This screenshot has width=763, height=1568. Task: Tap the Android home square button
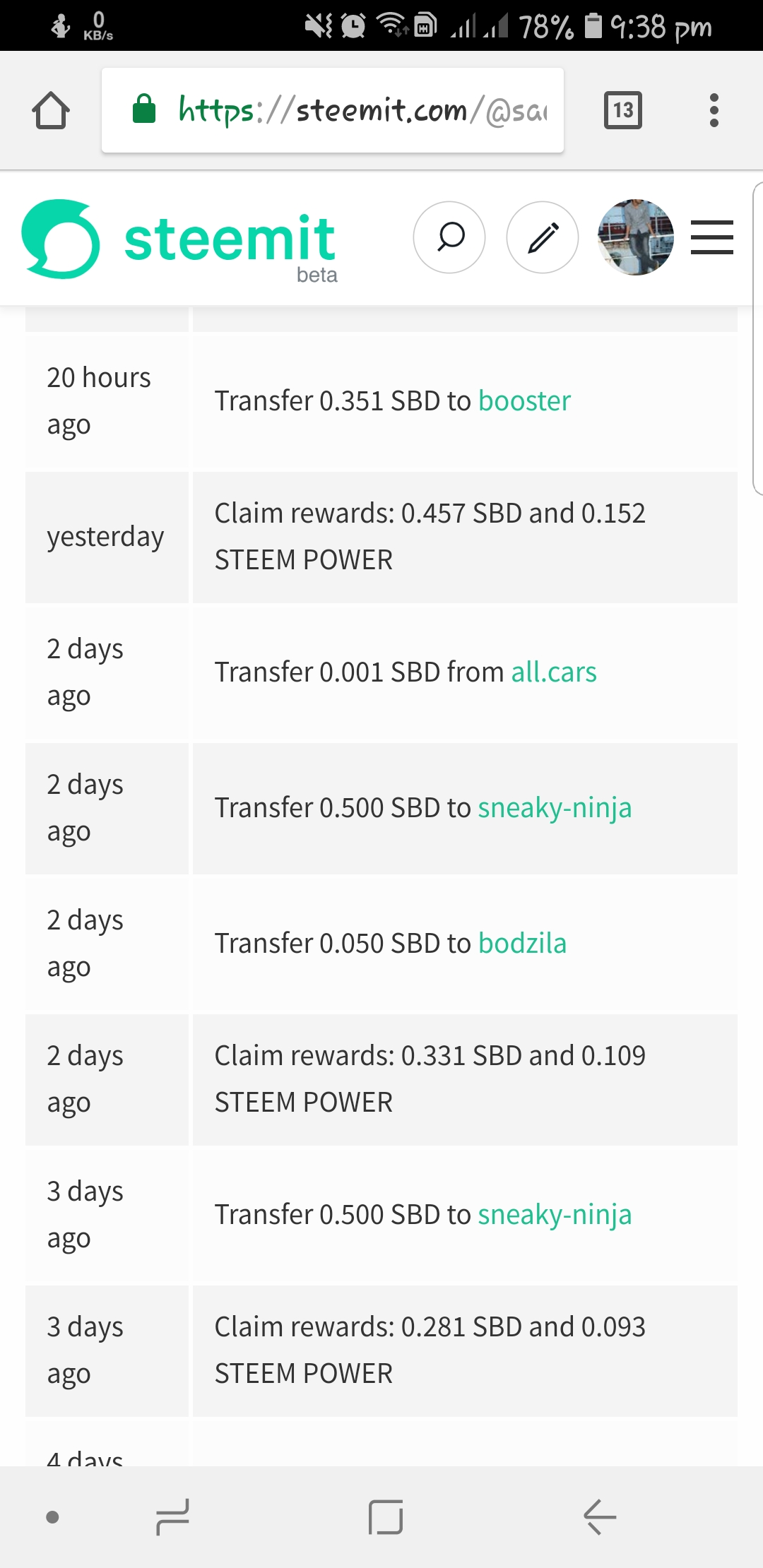click(x=386, y=1517)
